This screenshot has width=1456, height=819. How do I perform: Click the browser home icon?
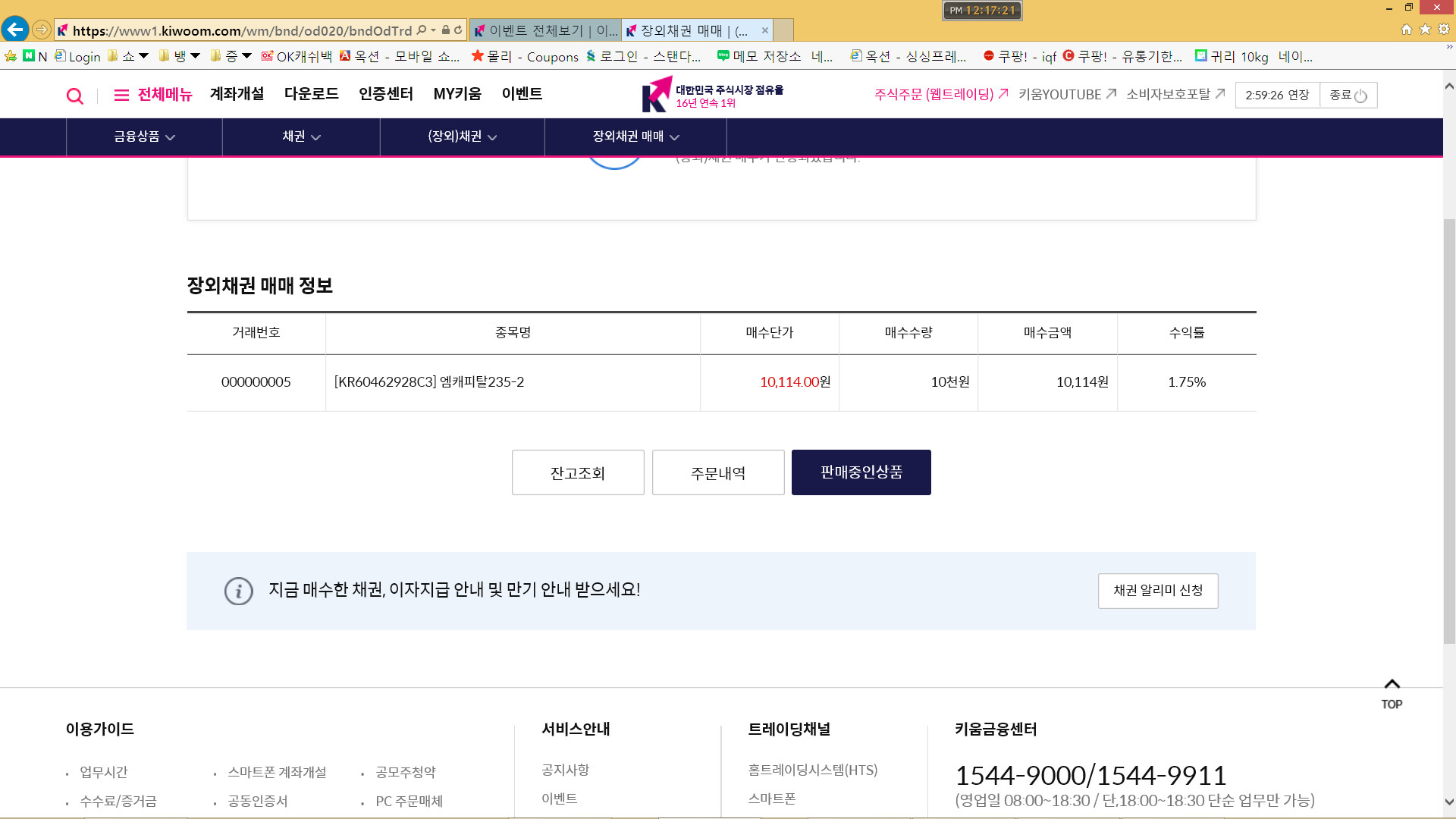1406,30
